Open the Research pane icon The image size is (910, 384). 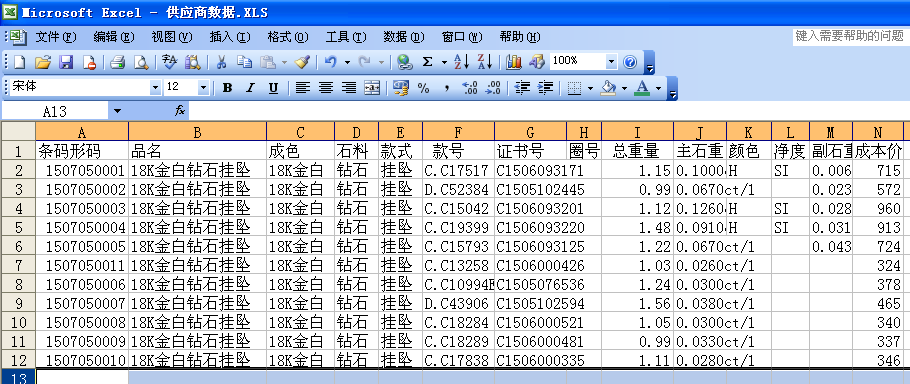(x=192, y=62)
